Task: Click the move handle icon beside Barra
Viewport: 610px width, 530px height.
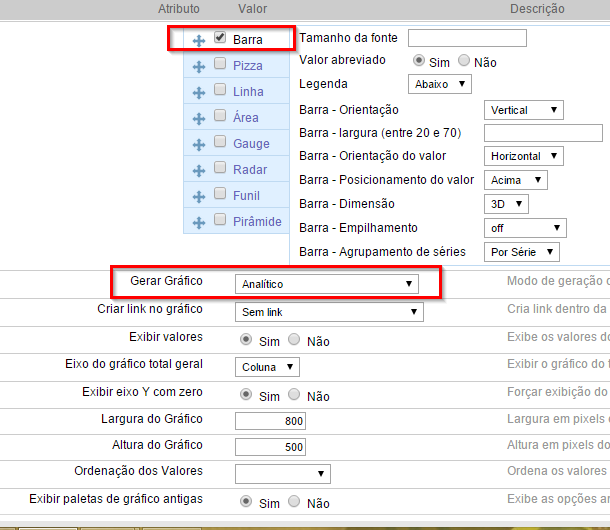Action: pos(199,40)
